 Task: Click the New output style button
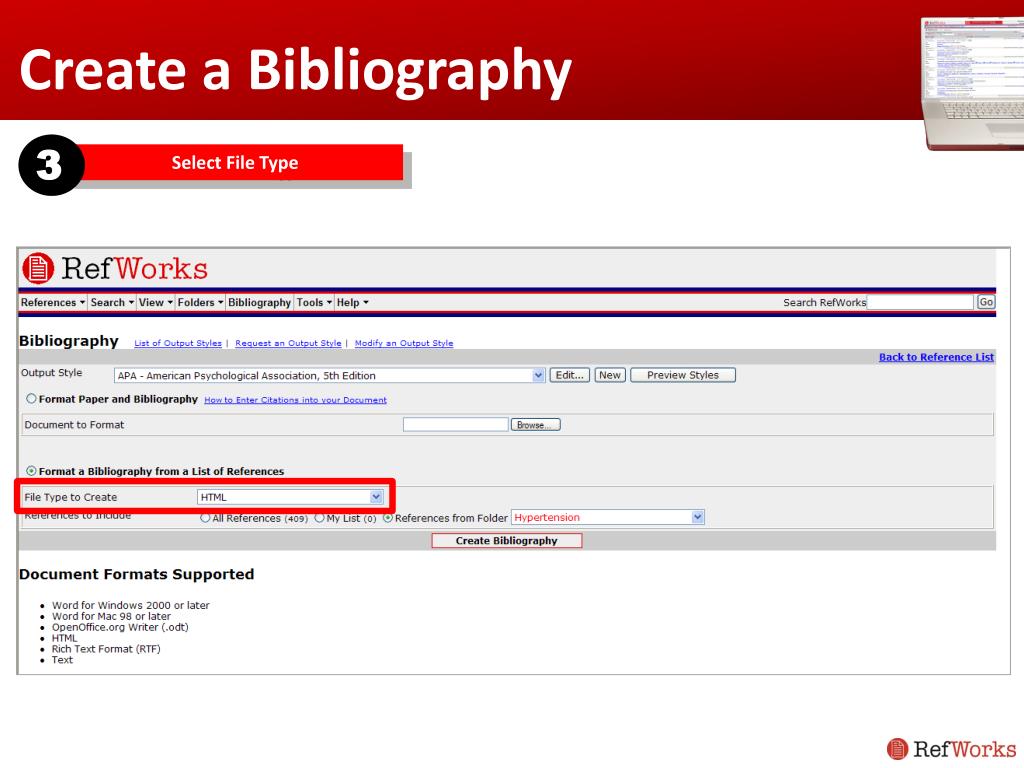pyautogui.click(x=610, y=375)
